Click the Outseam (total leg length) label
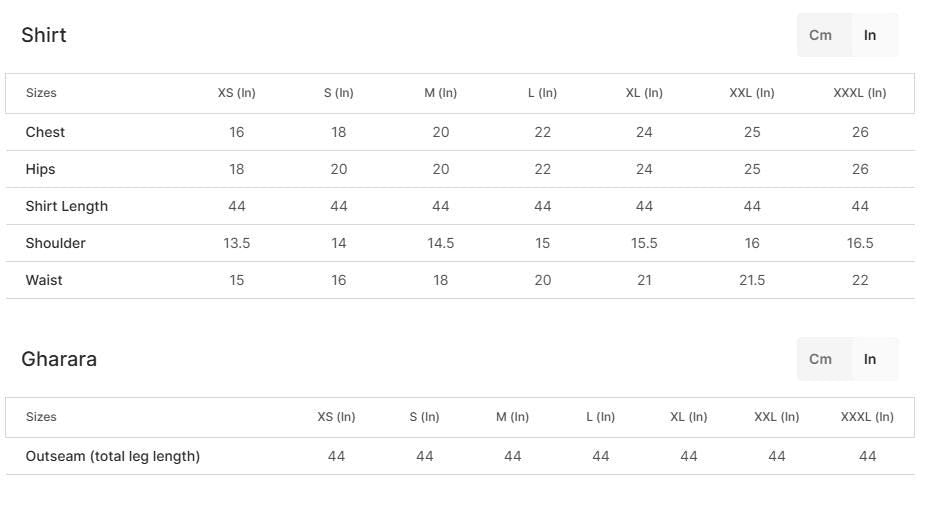936x510 pixels. tap(113, 456)
